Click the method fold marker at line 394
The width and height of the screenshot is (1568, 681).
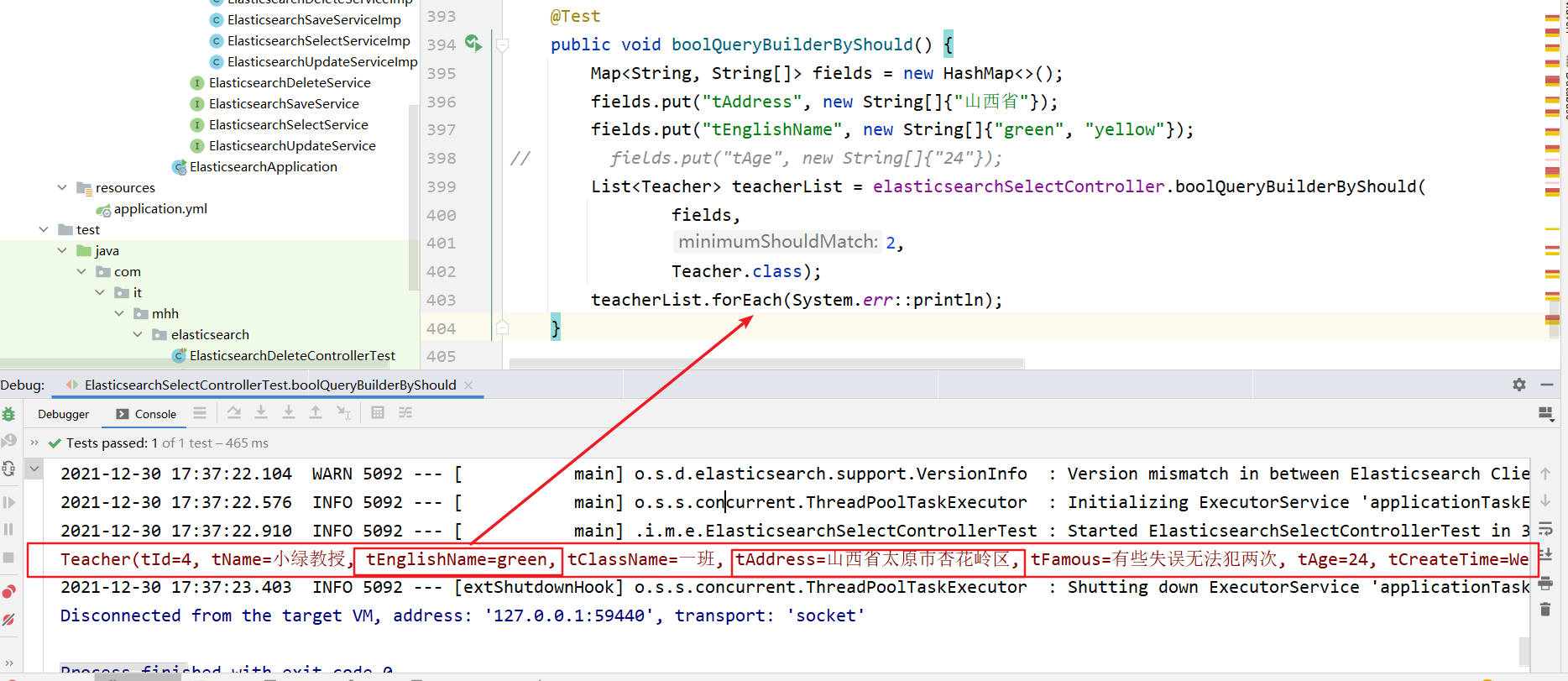(x=503, y=45)
